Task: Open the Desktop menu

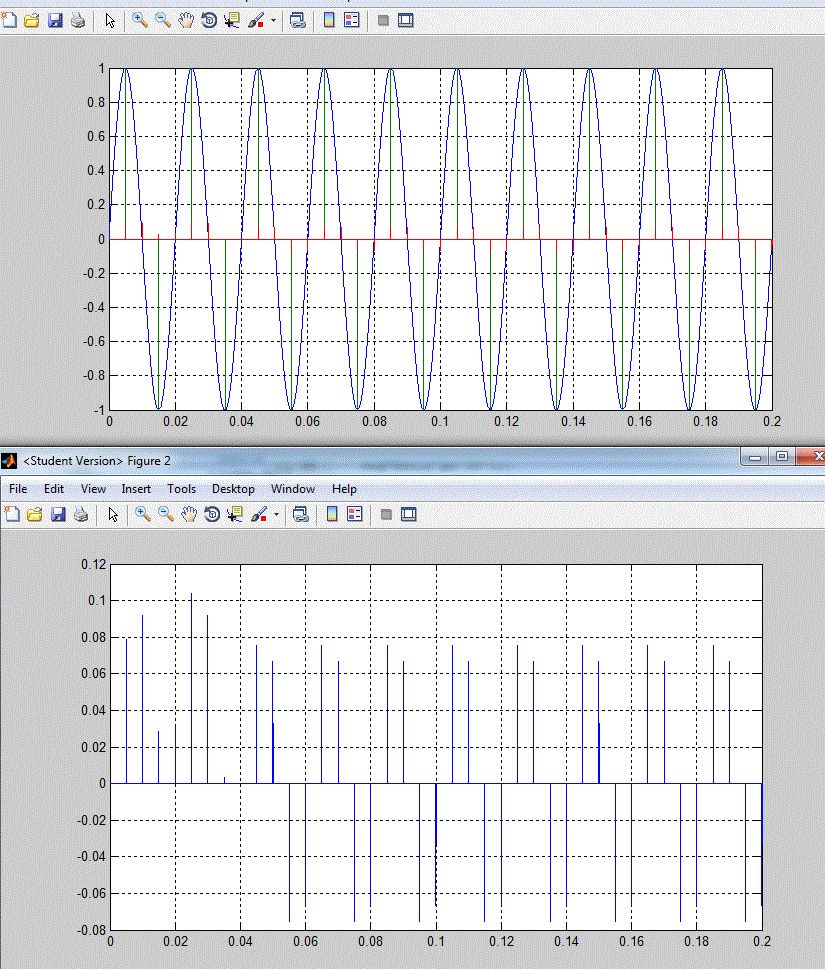Action: 233,489
